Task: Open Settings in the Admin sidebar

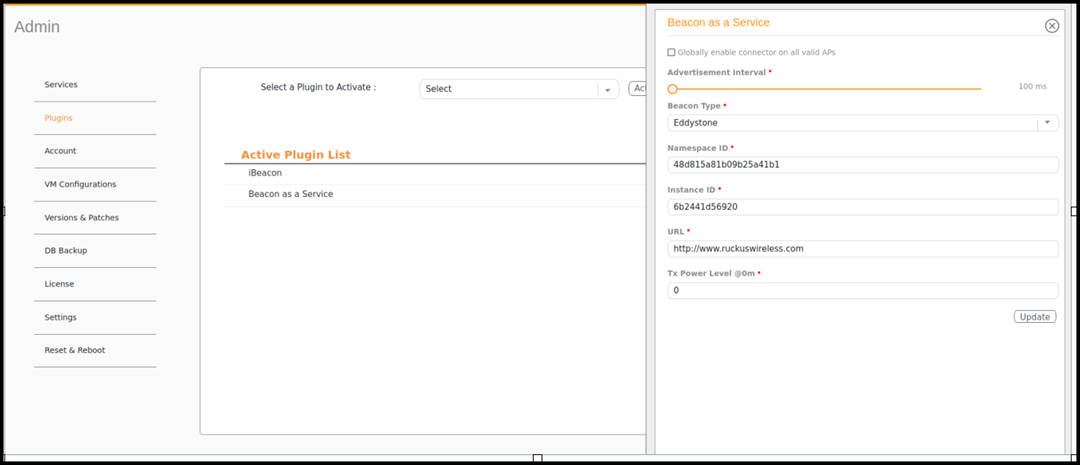Action: pos(61,318)
